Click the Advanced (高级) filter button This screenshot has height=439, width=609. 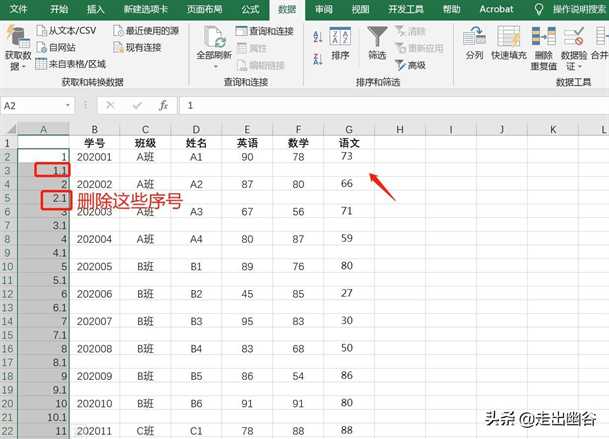410,65
